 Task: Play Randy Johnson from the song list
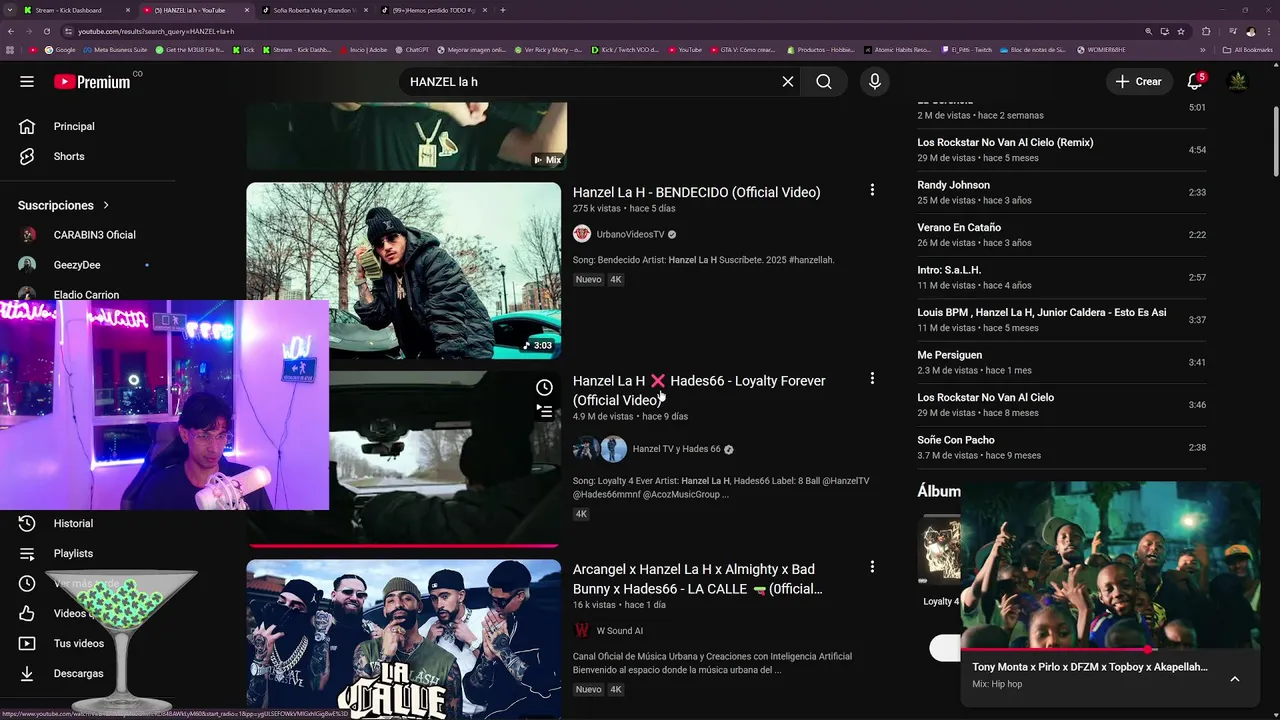coord(1061,192)
